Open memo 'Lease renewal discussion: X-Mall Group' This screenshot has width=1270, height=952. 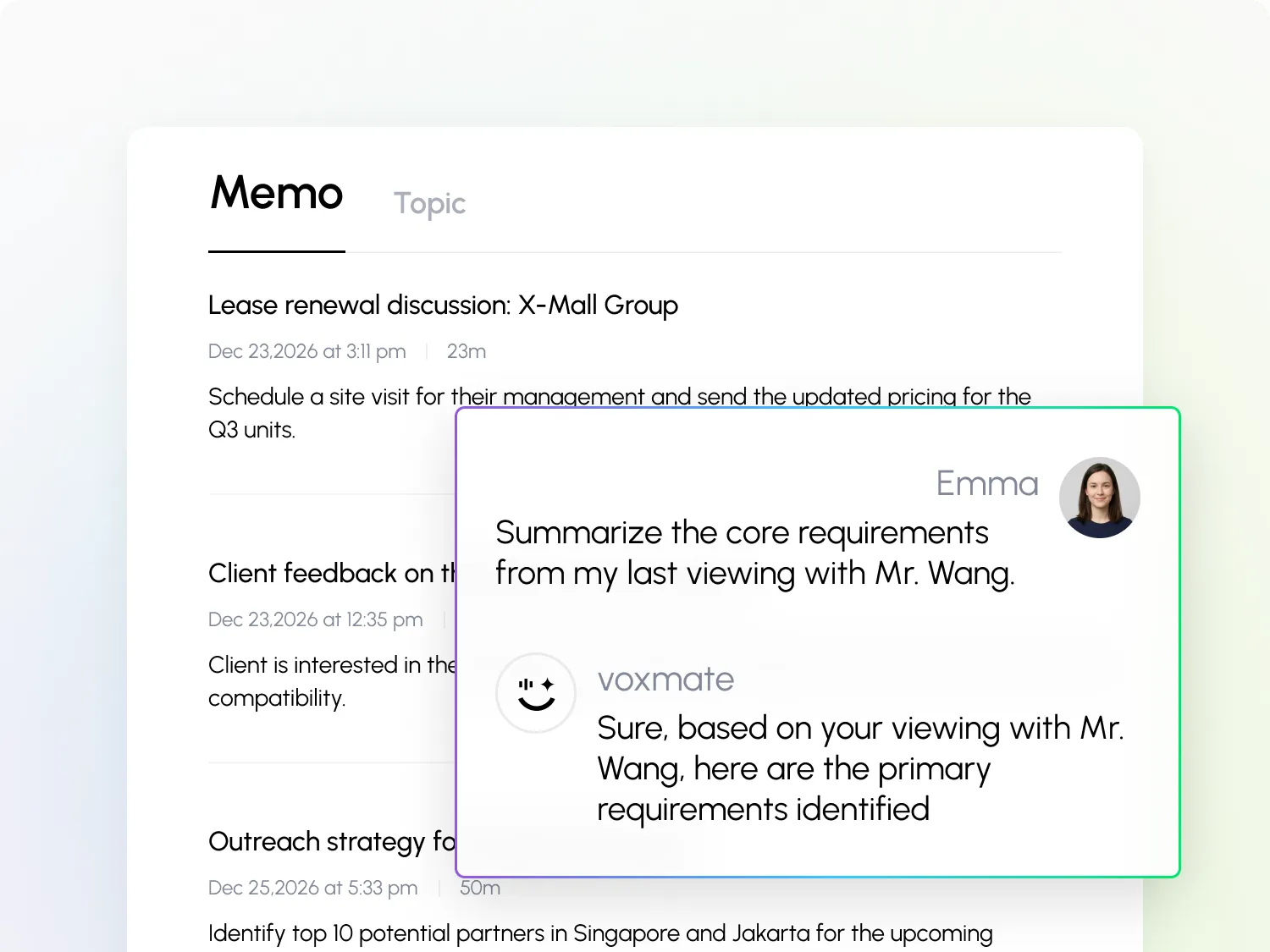tap(443, 305)
